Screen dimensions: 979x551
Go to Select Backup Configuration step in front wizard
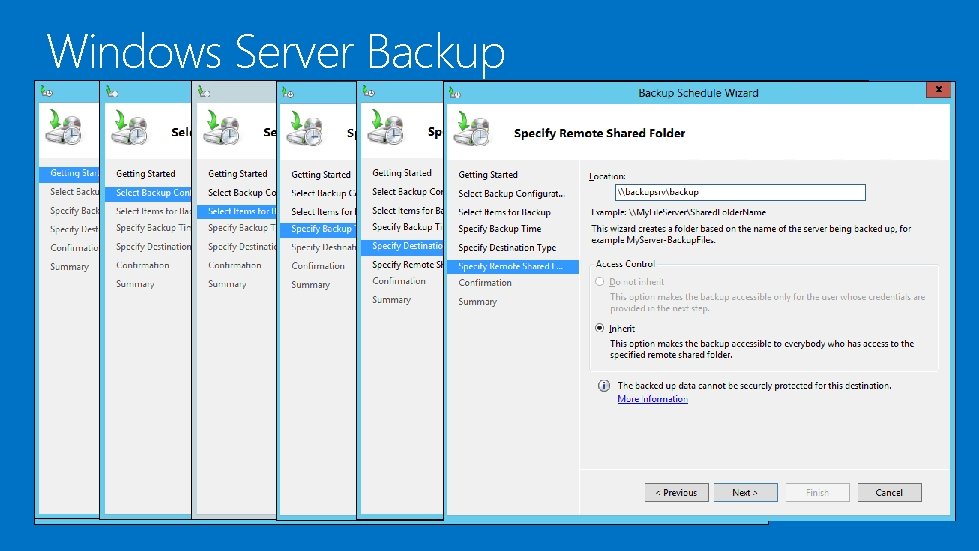pos(511,193)
